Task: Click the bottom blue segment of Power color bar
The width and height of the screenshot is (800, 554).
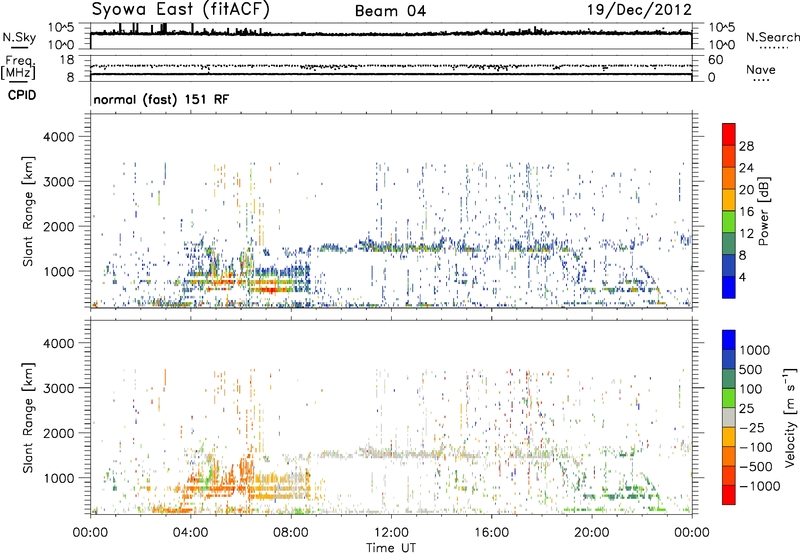Action: tap(729, 287)
